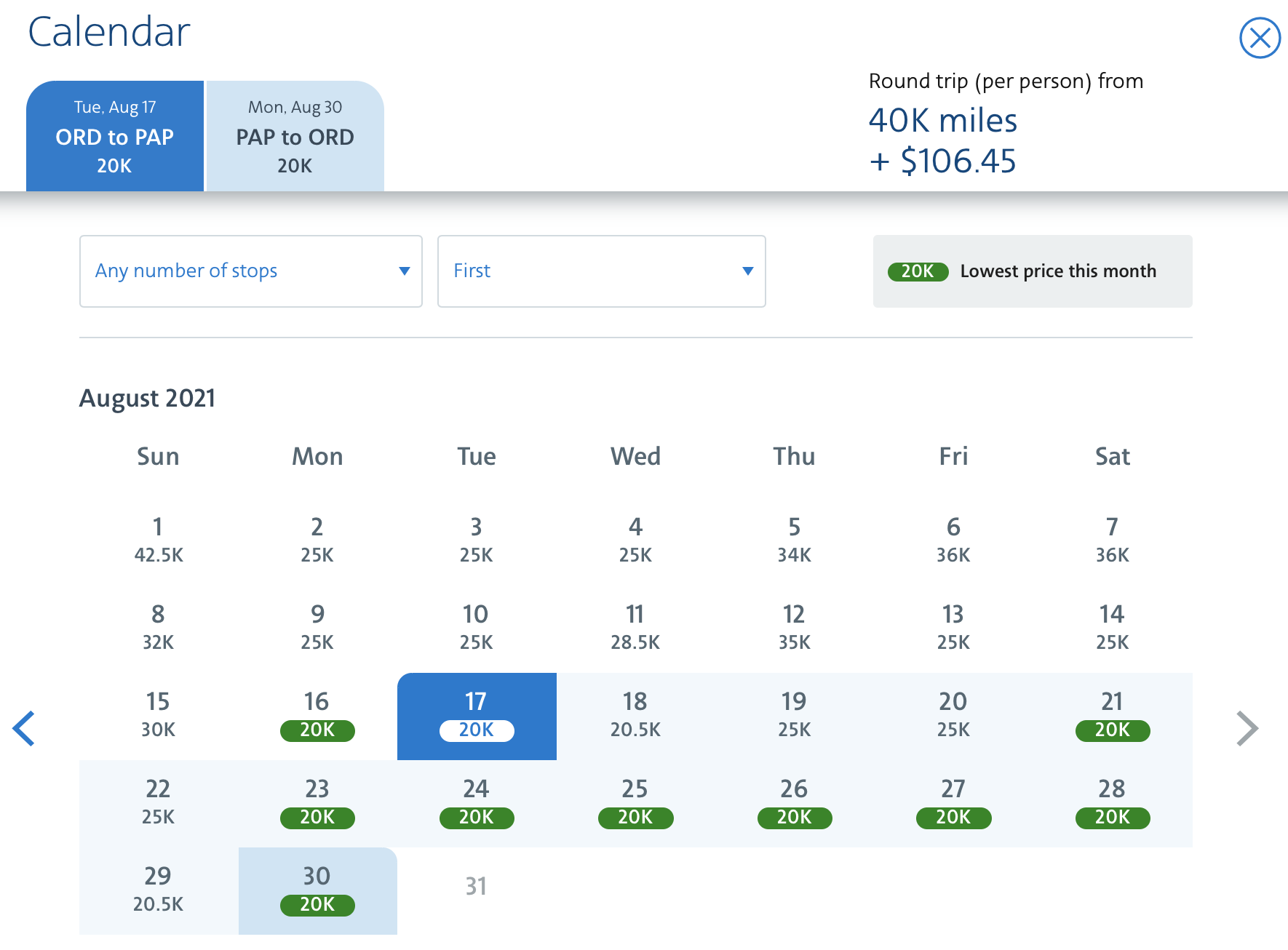
Task: Open the stops dropdown arrow
Action: 405,271
